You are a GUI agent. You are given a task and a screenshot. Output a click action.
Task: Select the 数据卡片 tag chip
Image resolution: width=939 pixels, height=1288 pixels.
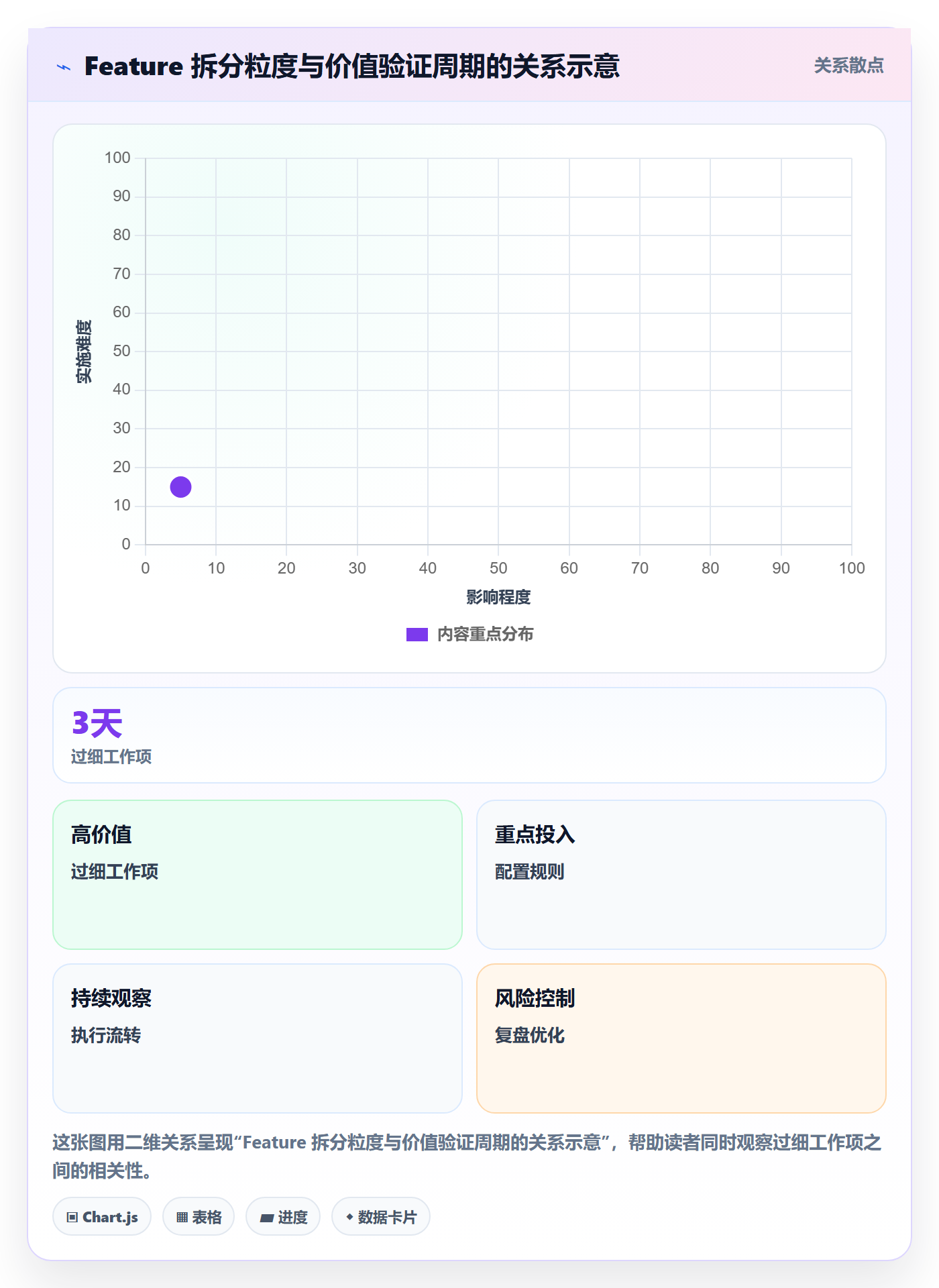[x=381, y=1217]
